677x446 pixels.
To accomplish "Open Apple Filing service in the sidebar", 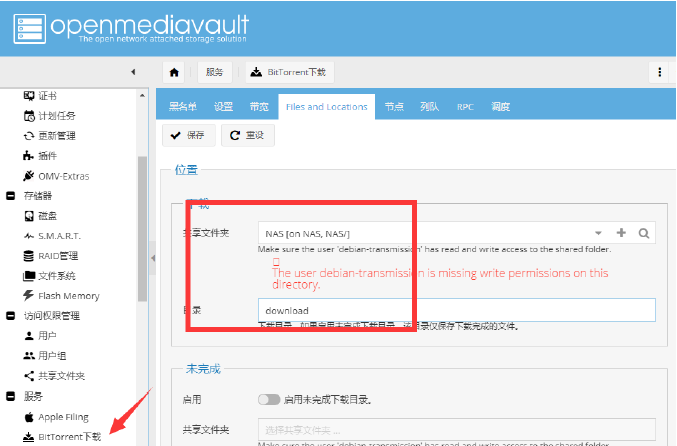I will click(63, 416).
